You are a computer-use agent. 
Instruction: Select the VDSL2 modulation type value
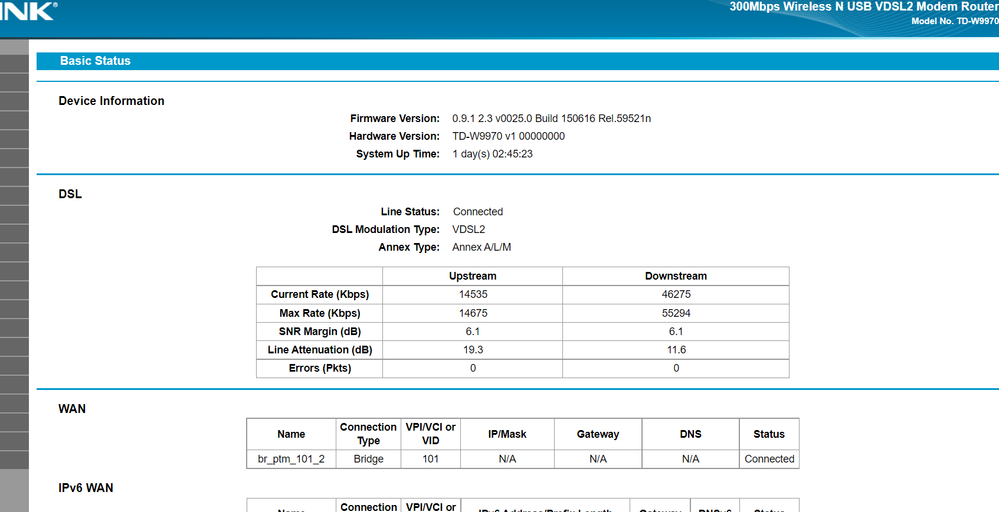pos(468,230)
